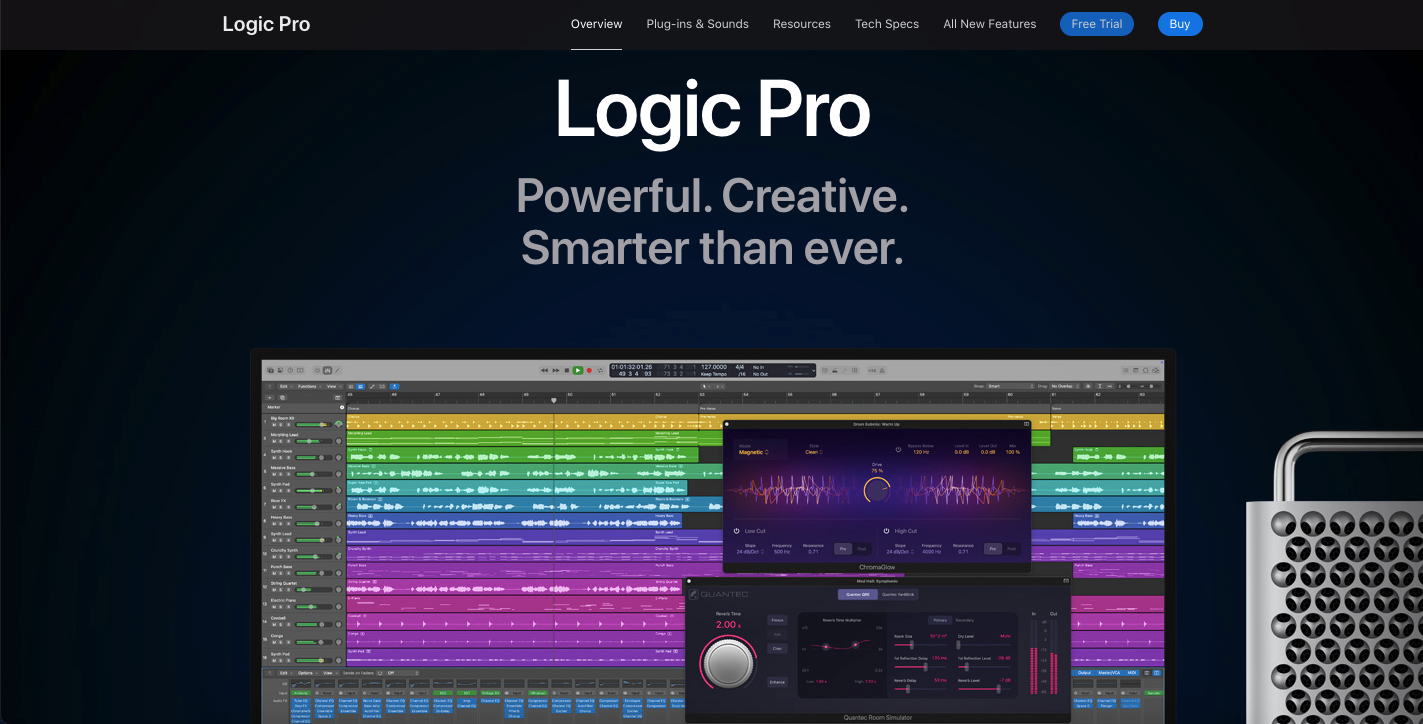Open the High Cut Slope dropdown
This screenshot has height=724, width=1423.
click(900, 551)
